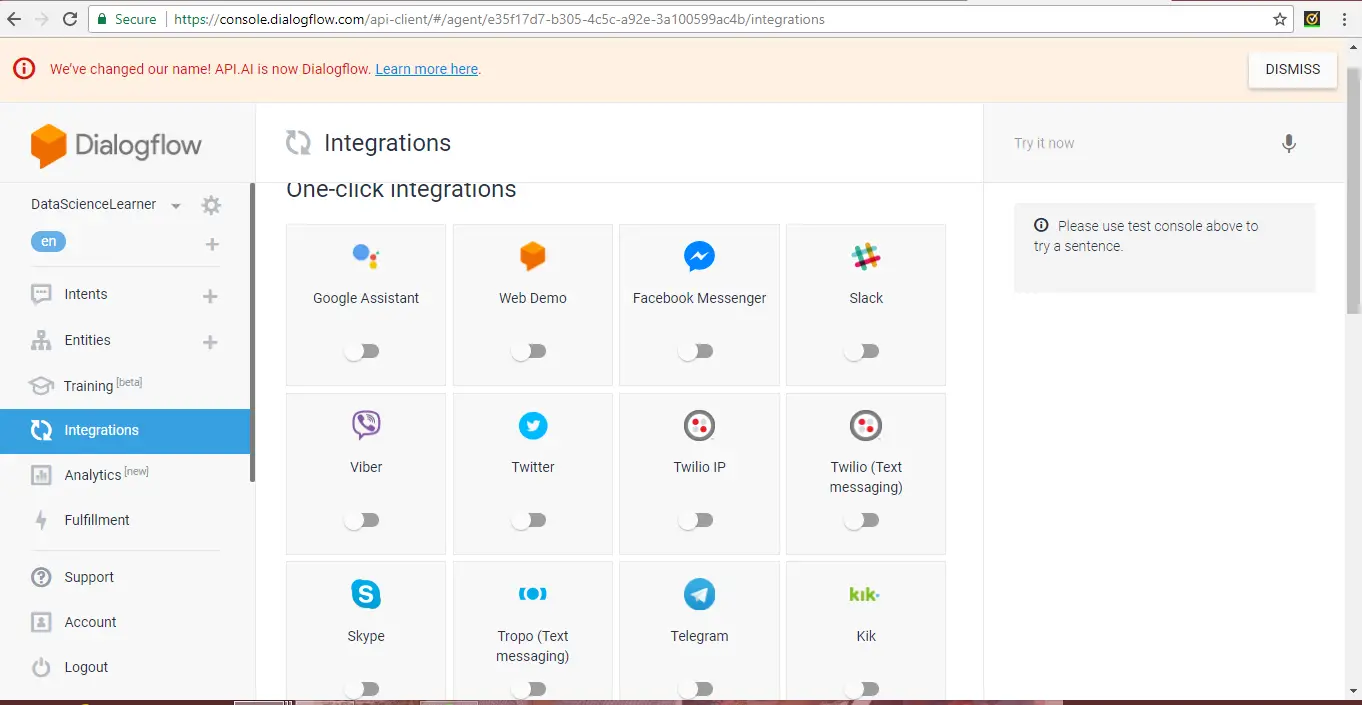The height and width of the screenshot is (705, 1362).
Task: Turn on Facebook Messenger toggle
Action: (695, 351)
